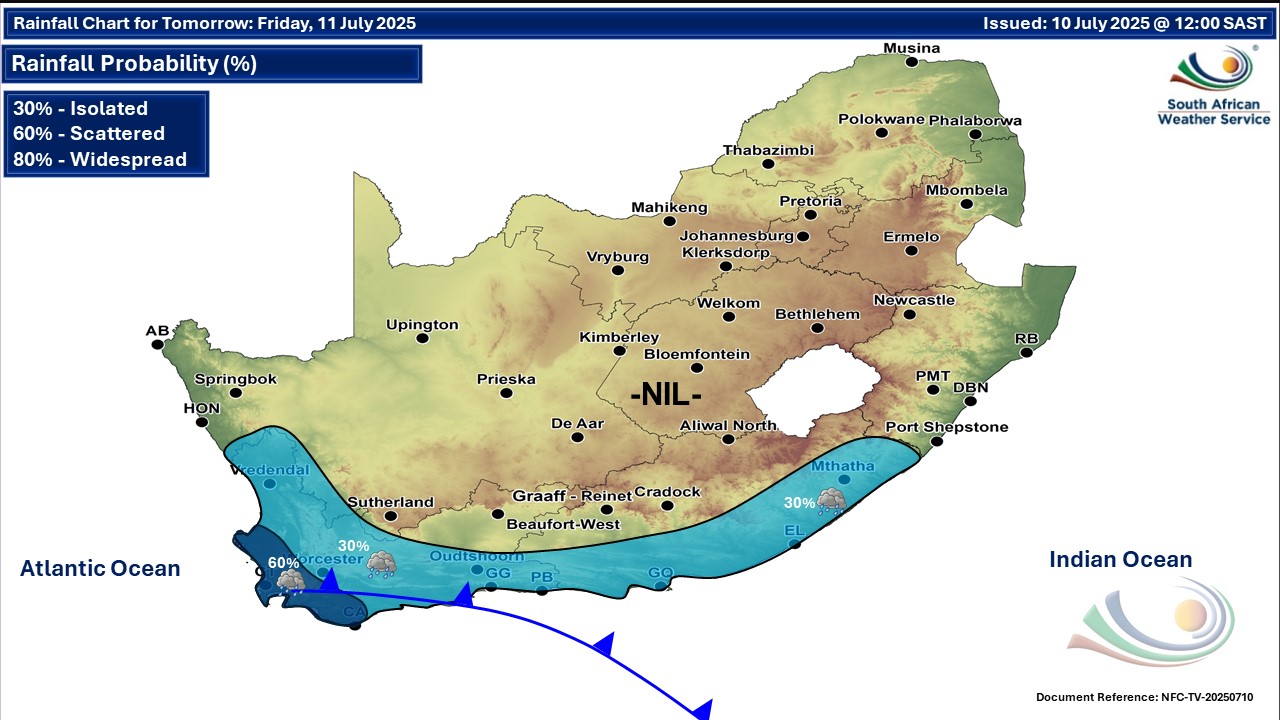
Task: Select the 80% - Widespread legend entry
Action: coord(100,159)
